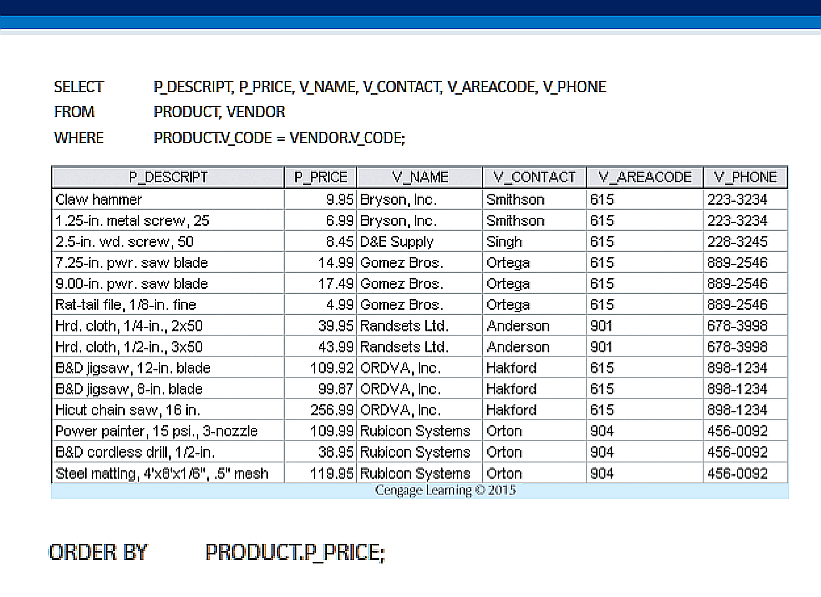The height and width of the screenshot is (597, 821).
Task: Select the V_PHONE column header
Action: click(745, 177)
